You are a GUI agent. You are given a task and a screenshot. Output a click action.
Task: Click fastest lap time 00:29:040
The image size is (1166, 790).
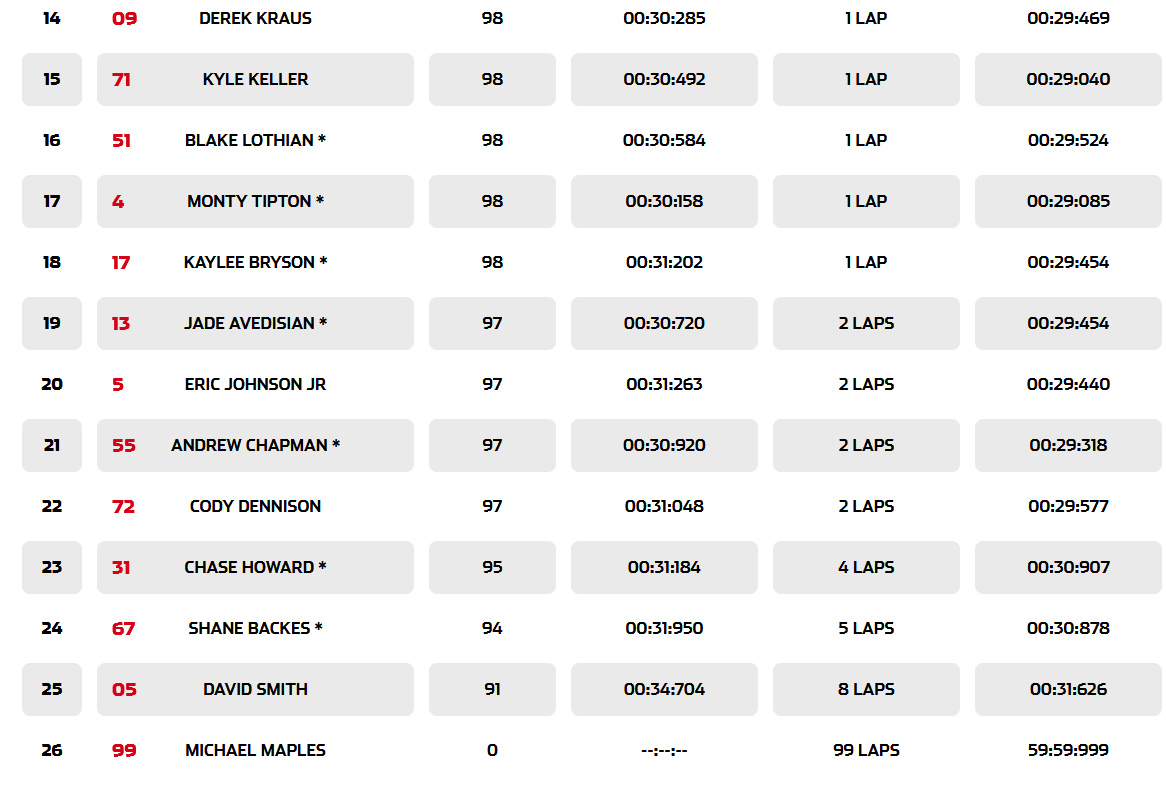(1068, 80)
